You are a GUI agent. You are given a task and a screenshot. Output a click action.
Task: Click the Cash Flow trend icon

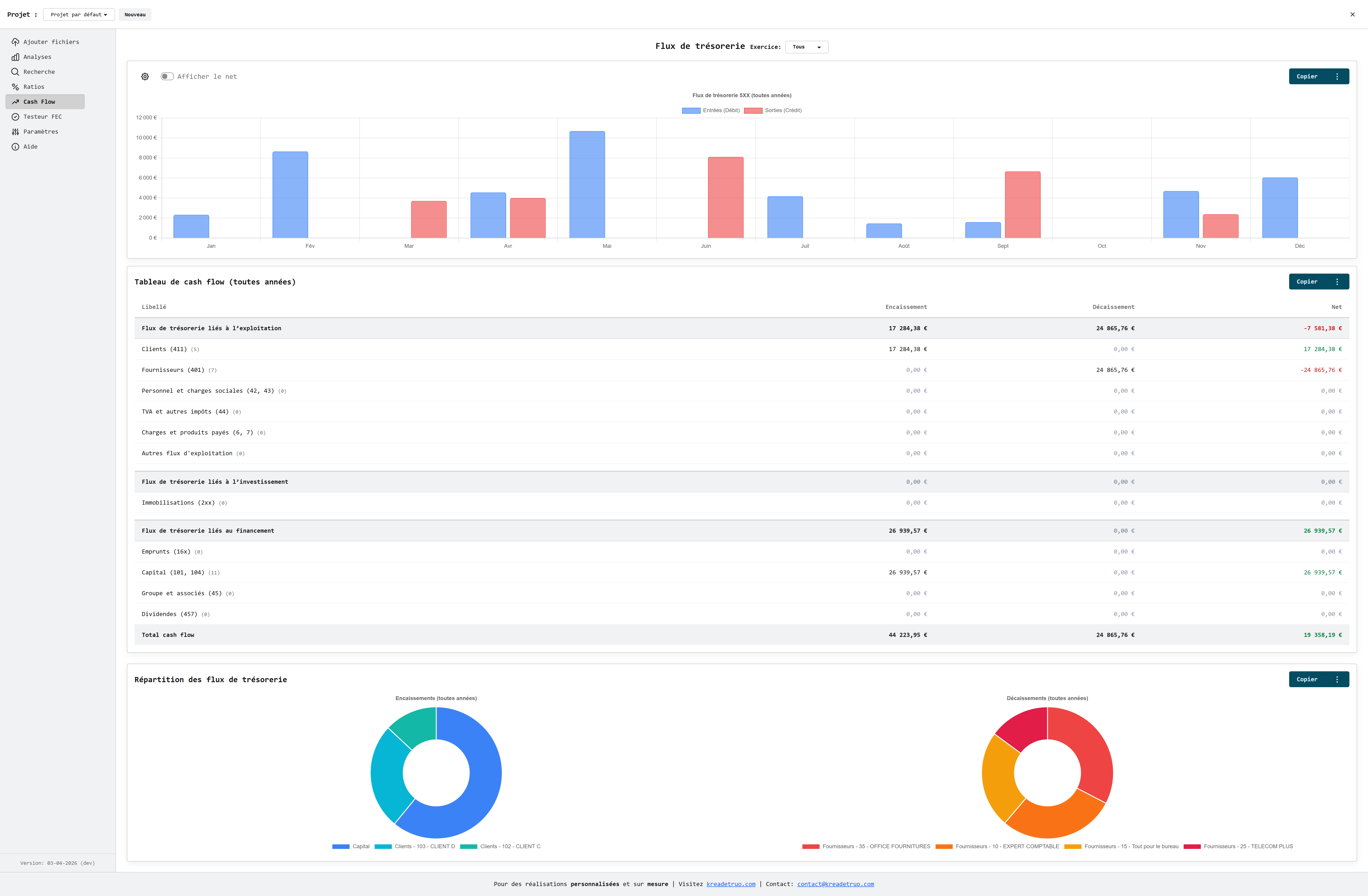[x=15, y=101]
